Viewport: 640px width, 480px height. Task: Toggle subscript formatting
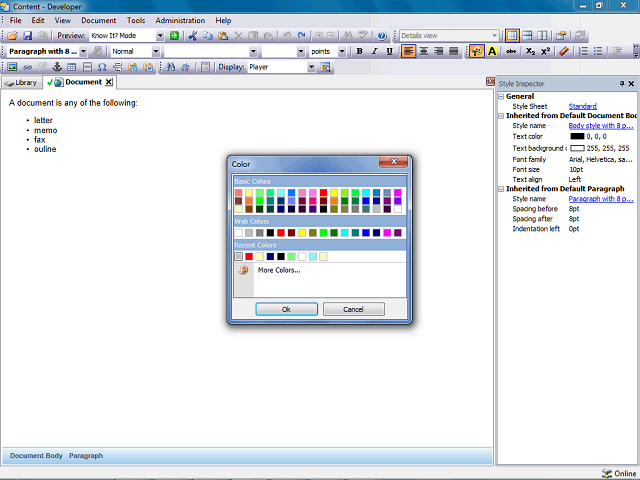530,51
